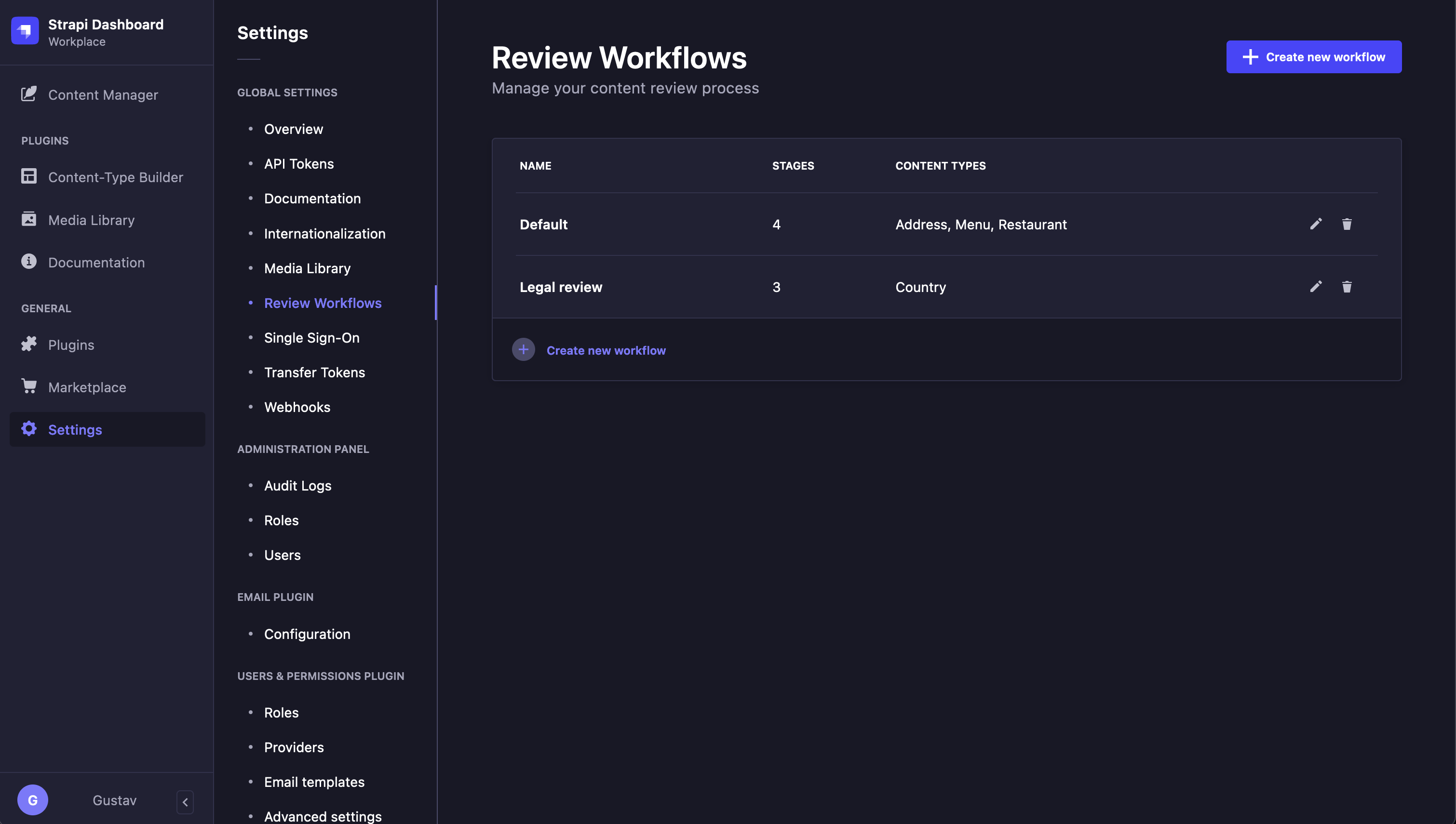Open the Marketplace cart icon

coord(29,386)
